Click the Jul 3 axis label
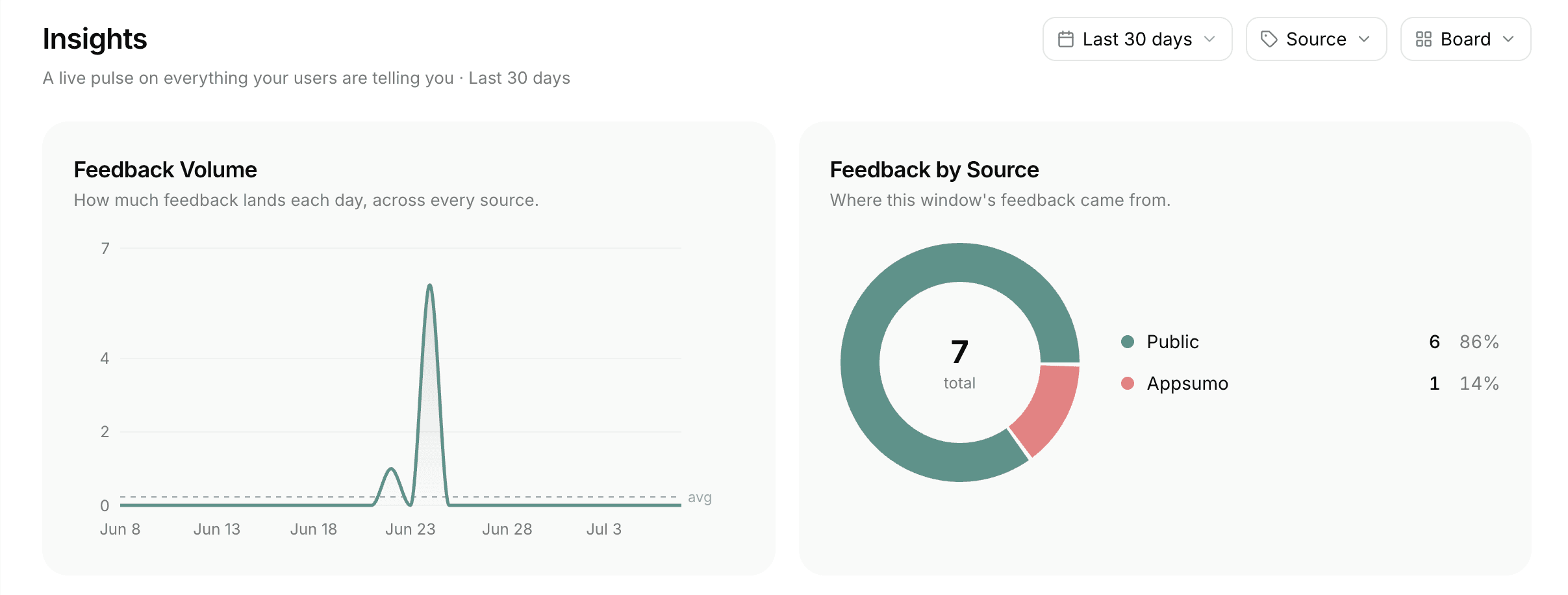This screenshot has height=595, width=1568. pos(604,529)
